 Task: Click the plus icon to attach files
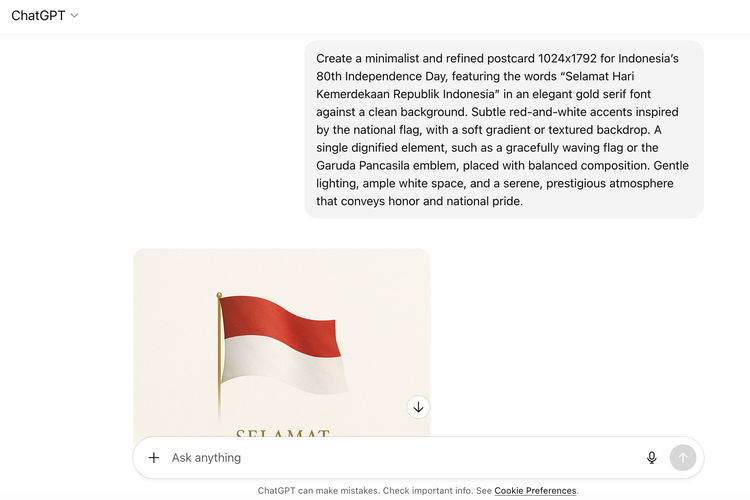point(154,458)
